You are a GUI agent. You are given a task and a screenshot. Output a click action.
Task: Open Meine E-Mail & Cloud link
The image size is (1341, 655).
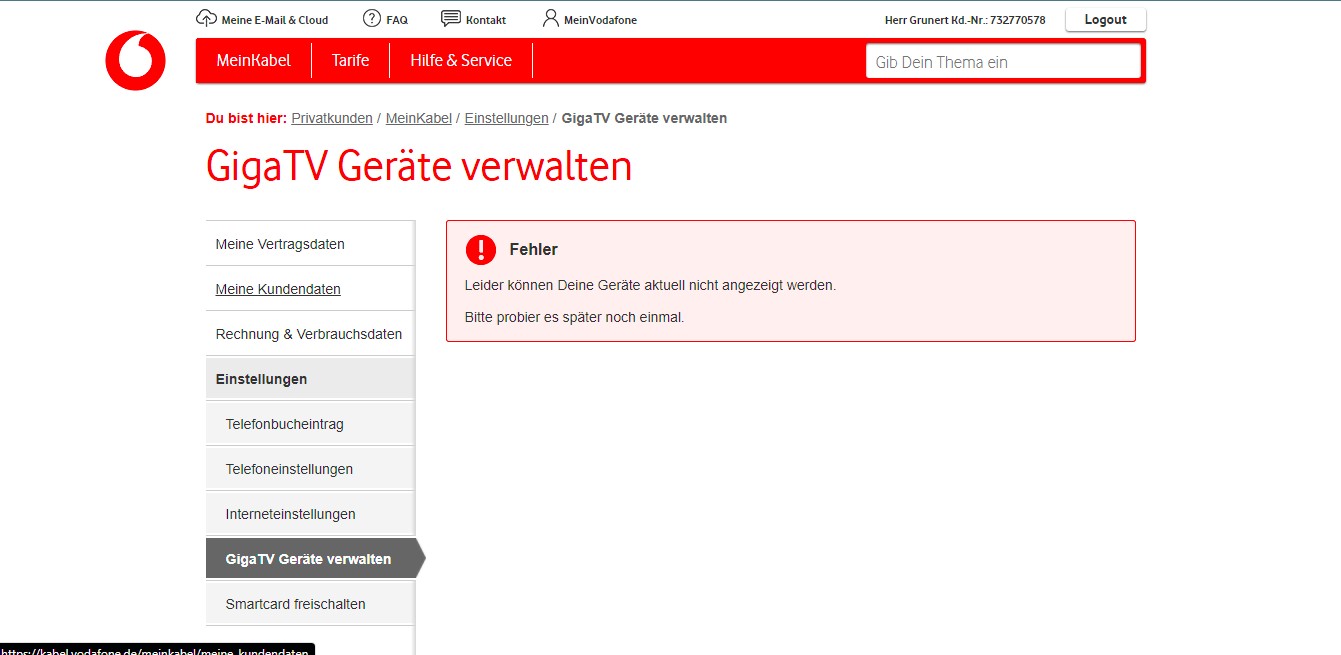coord(275,20)
